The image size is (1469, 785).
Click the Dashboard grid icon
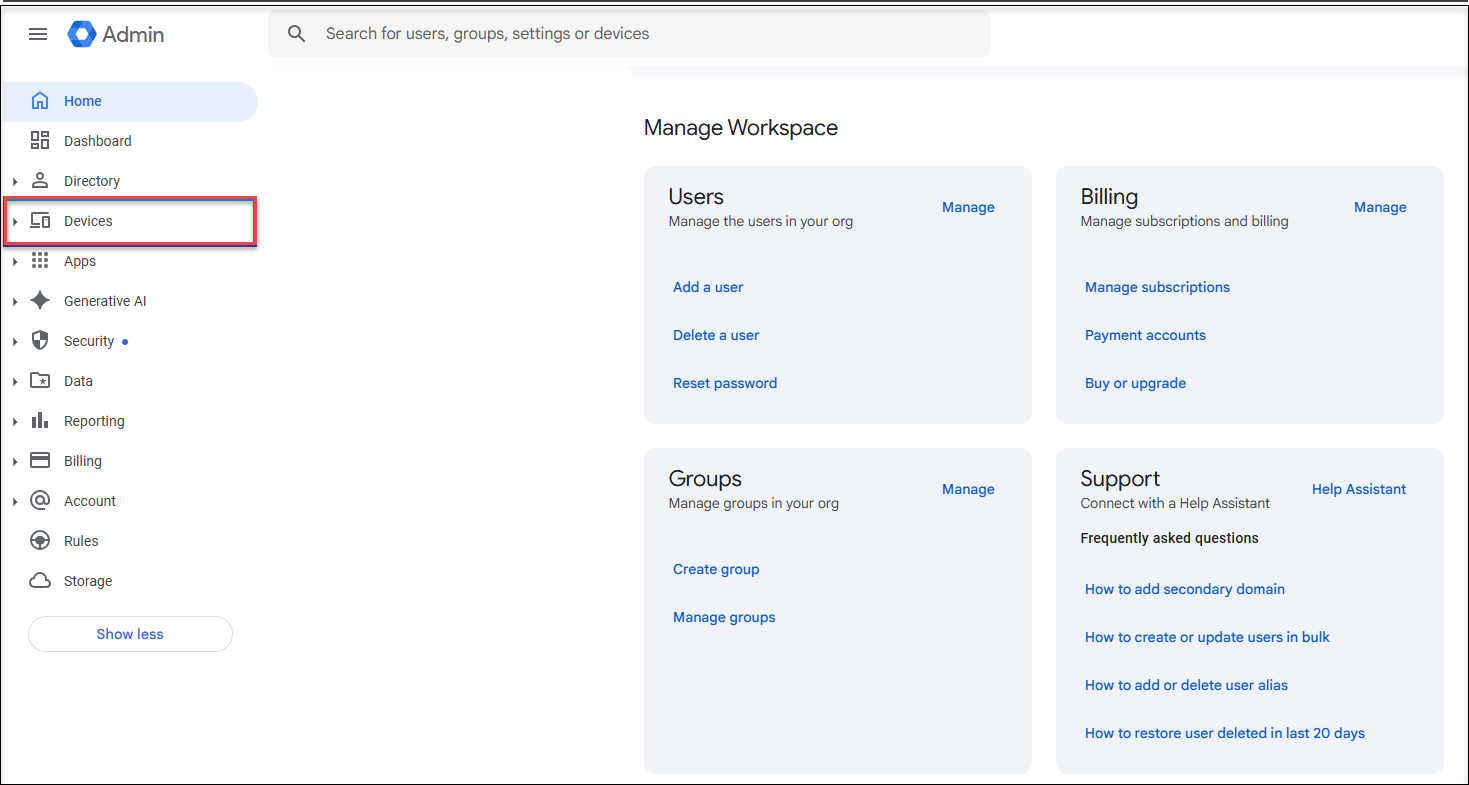click(x=40, y=141)
